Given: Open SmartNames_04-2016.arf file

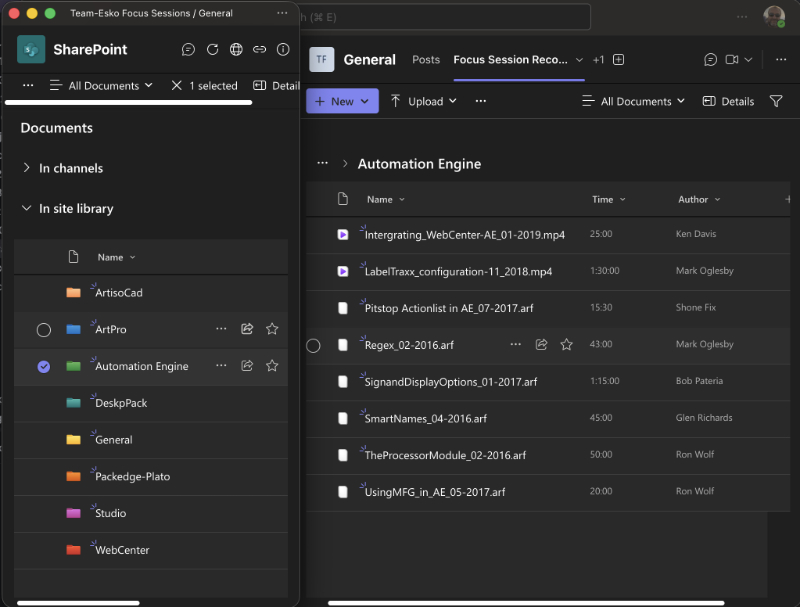Looking at the screenshot, I should coord(426,419).
